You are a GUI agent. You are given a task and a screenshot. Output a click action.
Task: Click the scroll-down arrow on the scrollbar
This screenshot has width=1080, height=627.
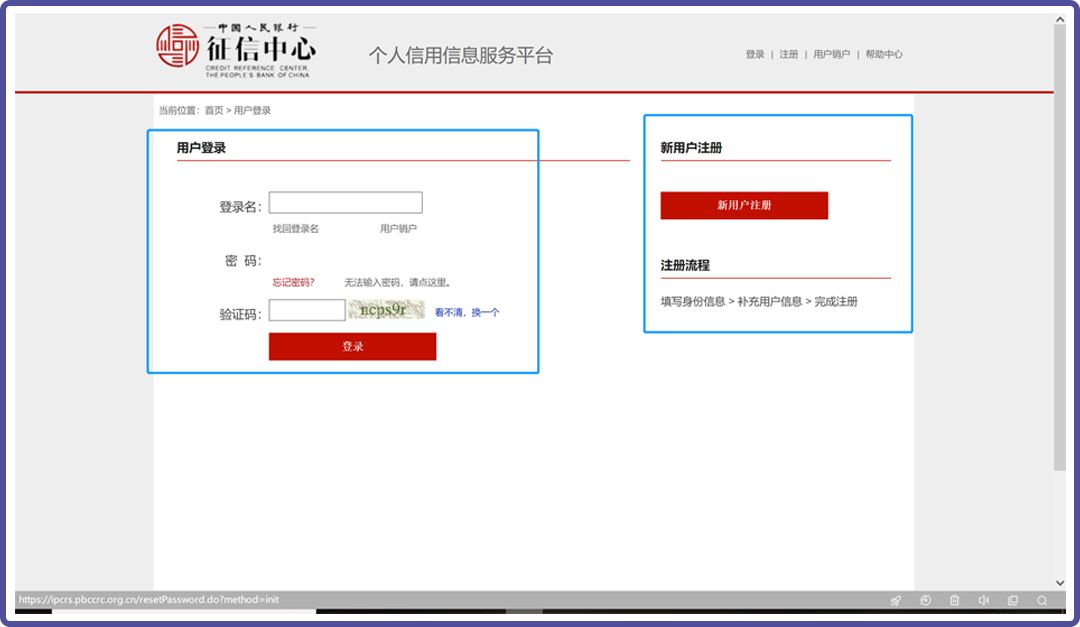coord(1060,582)
